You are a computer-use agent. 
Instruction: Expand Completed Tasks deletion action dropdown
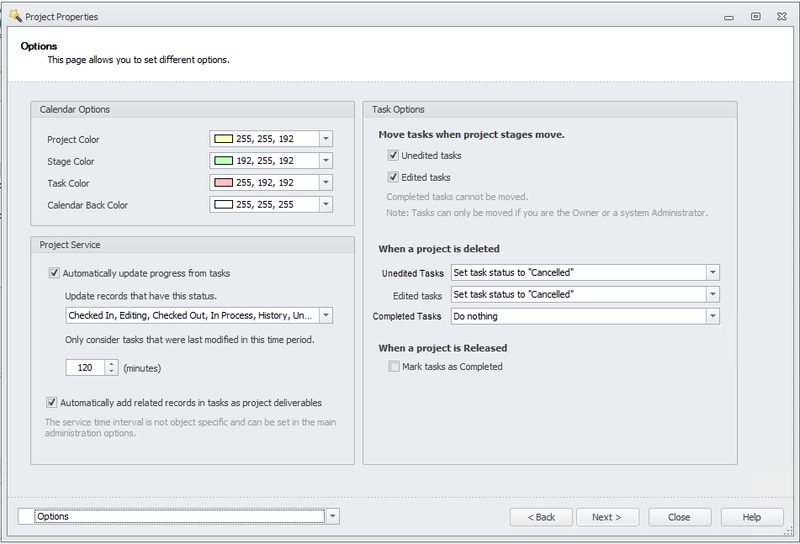click(713, 316)
